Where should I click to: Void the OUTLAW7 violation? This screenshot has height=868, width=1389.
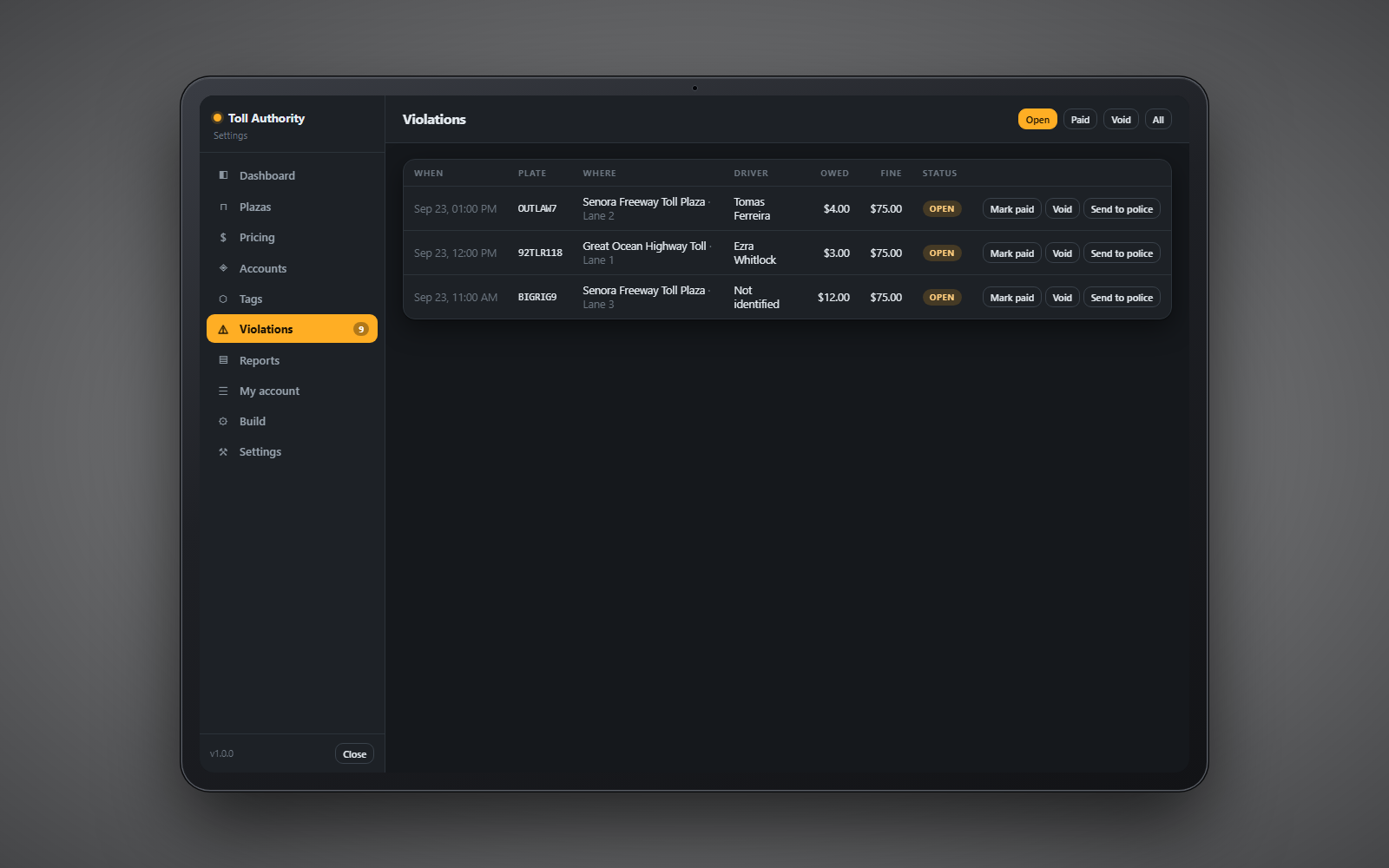click(x=1063, y=209)
